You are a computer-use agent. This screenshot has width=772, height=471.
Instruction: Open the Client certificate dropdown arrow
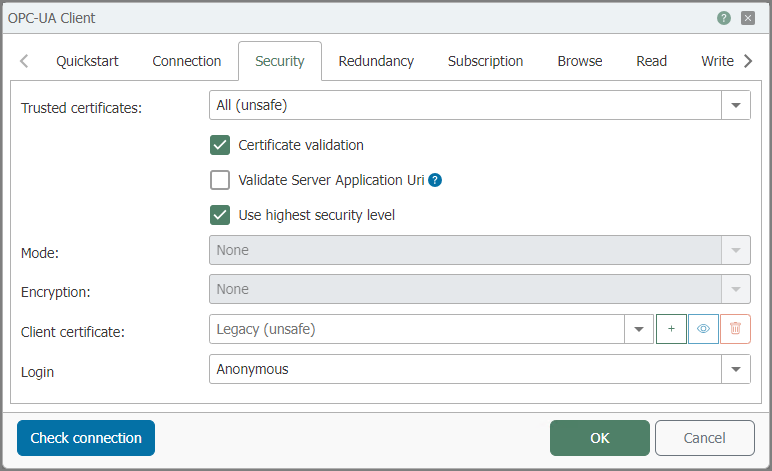pyautogui.click(x=638, y=329)
